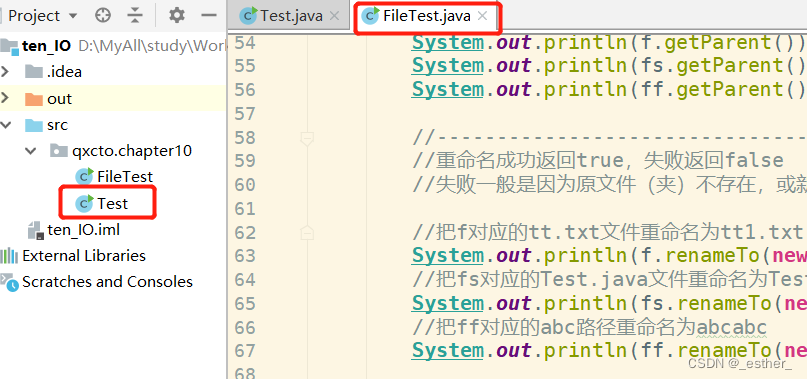Screen dimensions: 807x379
Task: Select External Libraries node
Action: [84, 255]
